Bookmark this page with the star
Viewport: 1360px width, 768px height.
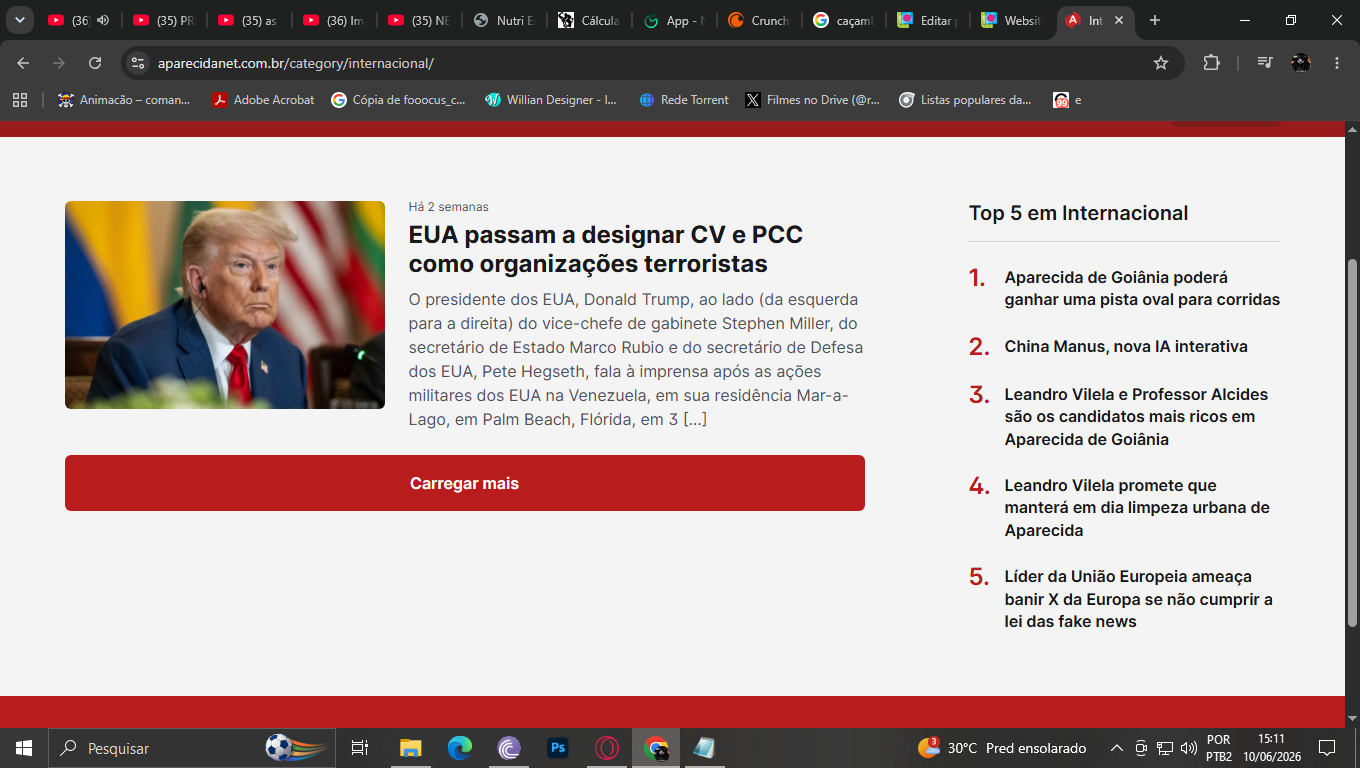tap(1161, 63)
